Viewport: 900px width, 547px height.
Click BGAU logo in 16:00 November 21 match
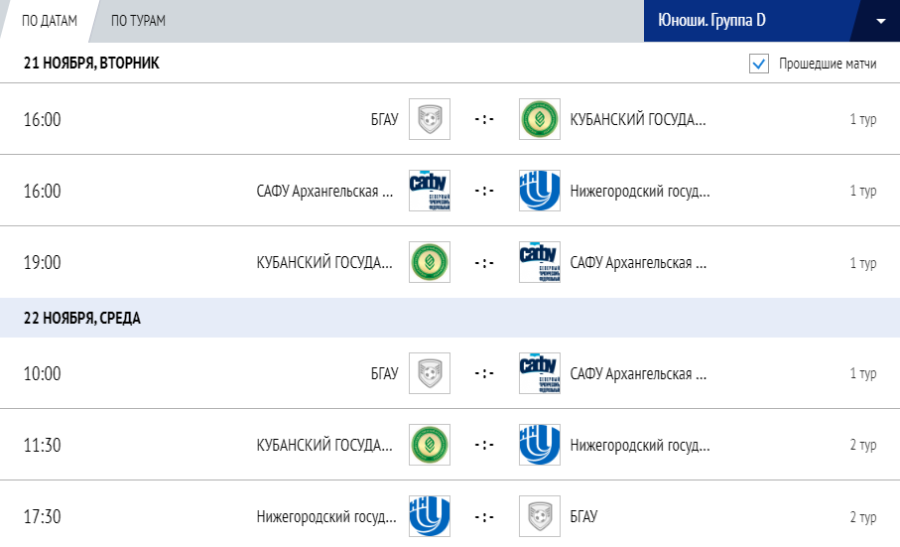[430, 119]
